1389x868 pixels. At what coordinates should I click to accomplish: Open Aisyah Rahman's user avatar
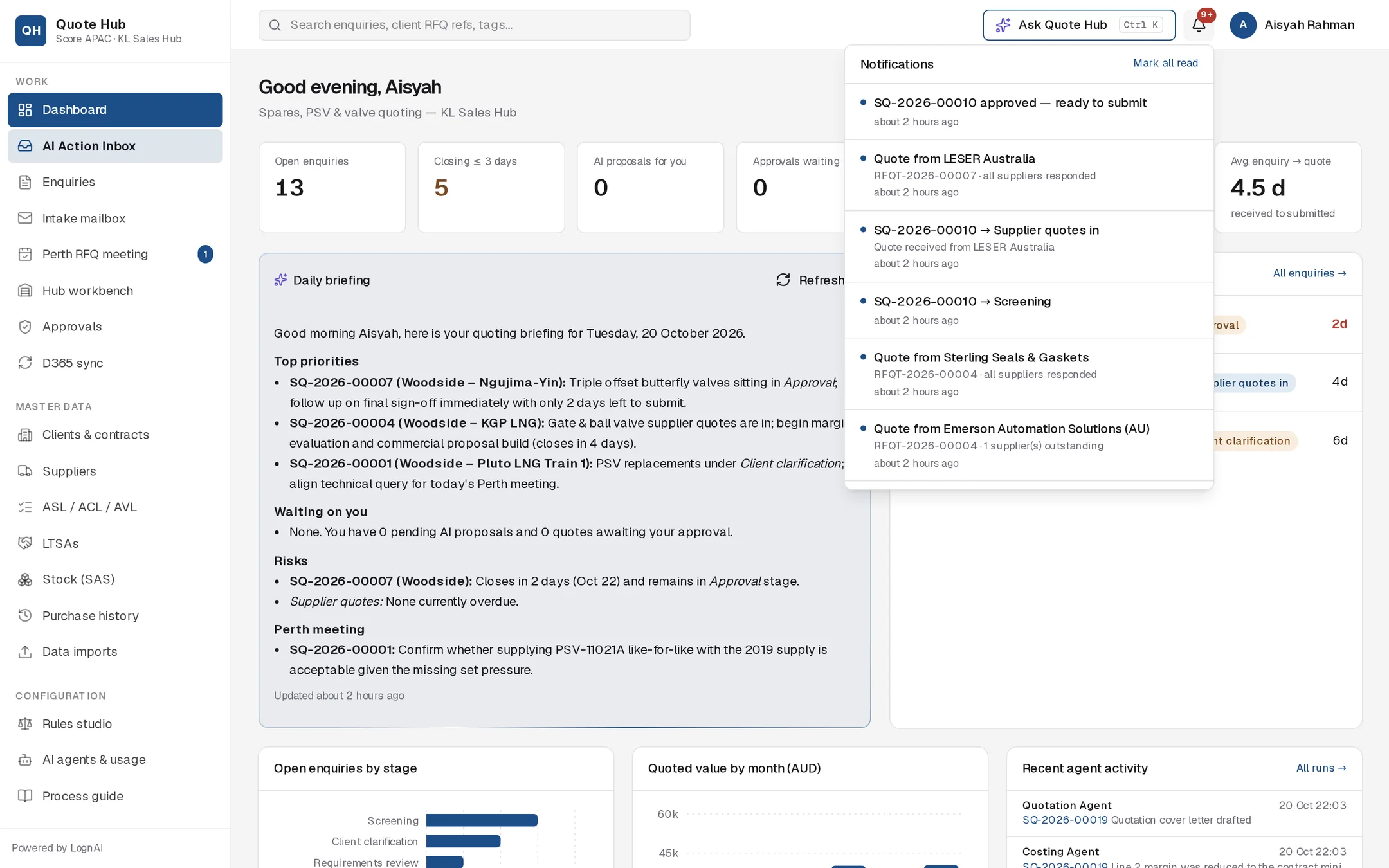[1243, 25]
